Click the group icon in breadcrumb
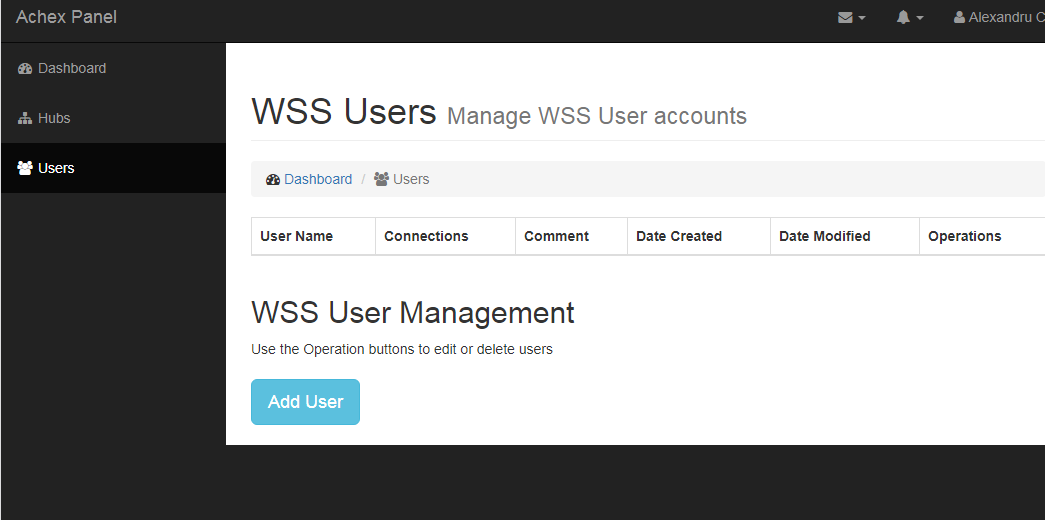Screen dimensions: 1045x520 [x=381, y=179]
